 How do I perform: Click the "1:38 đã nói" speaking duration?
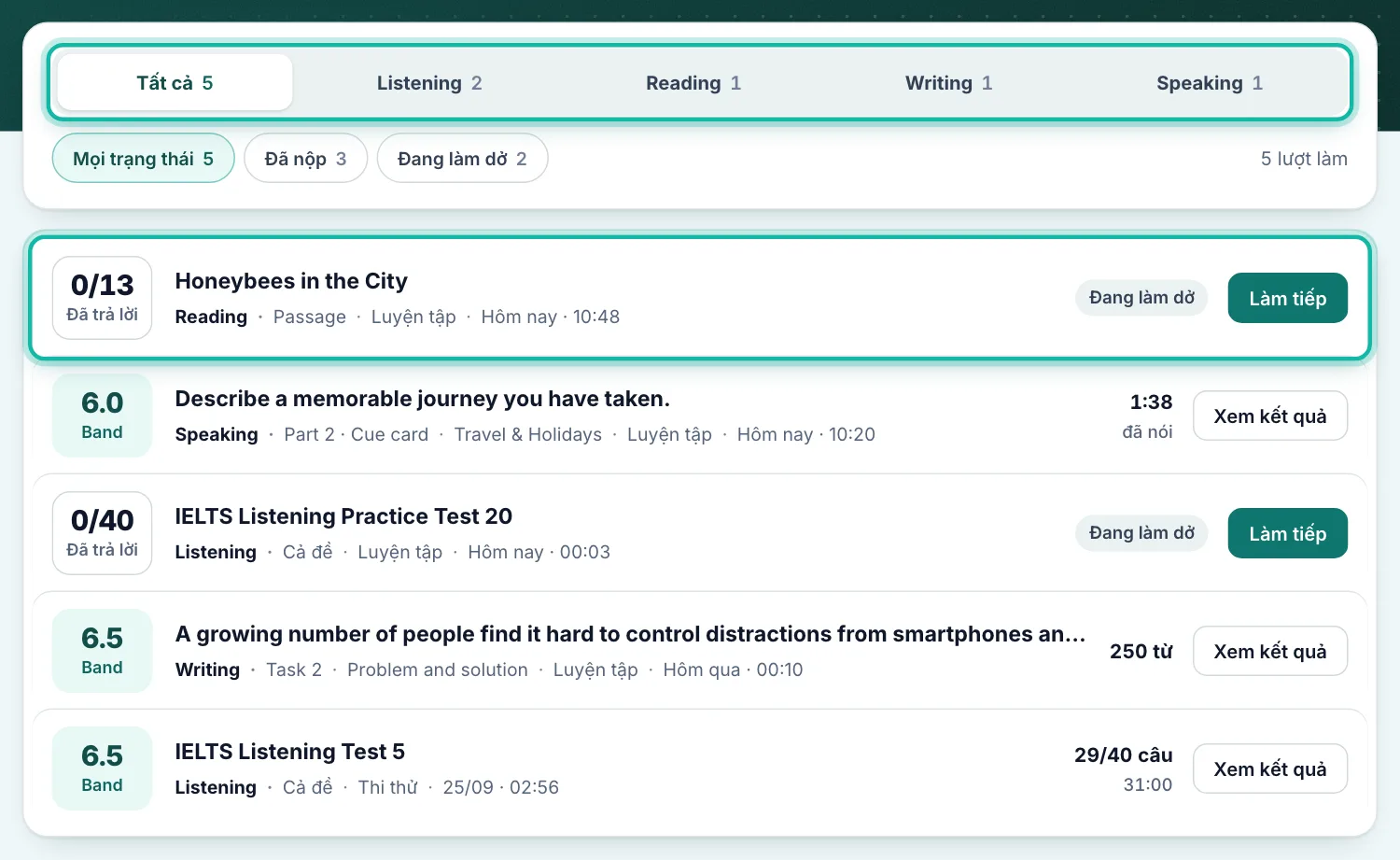pyautogui.click(x=1148, y=416)
